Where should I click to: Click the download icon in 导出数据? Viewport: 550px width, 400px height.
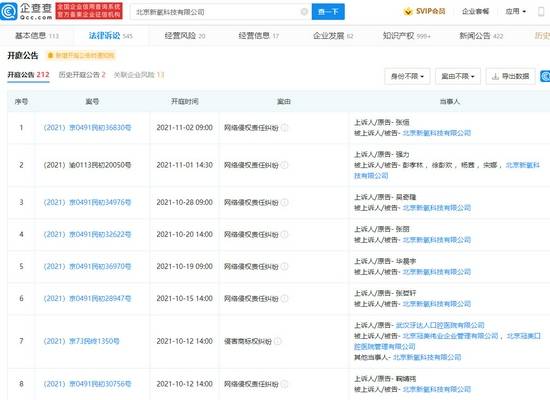point(495,76)
